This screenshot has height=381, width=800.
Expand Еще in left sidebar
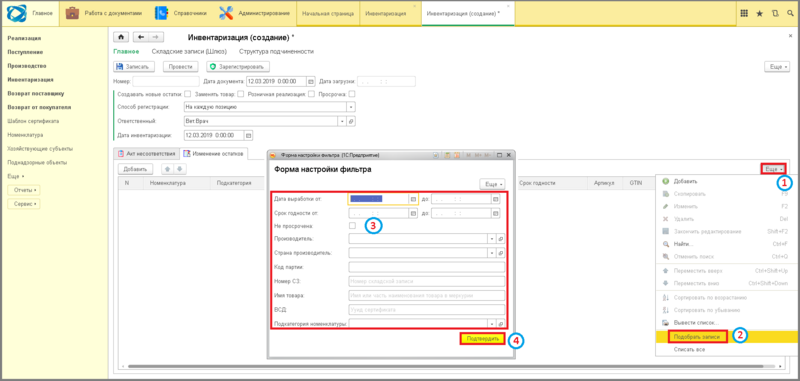(16, 176)
